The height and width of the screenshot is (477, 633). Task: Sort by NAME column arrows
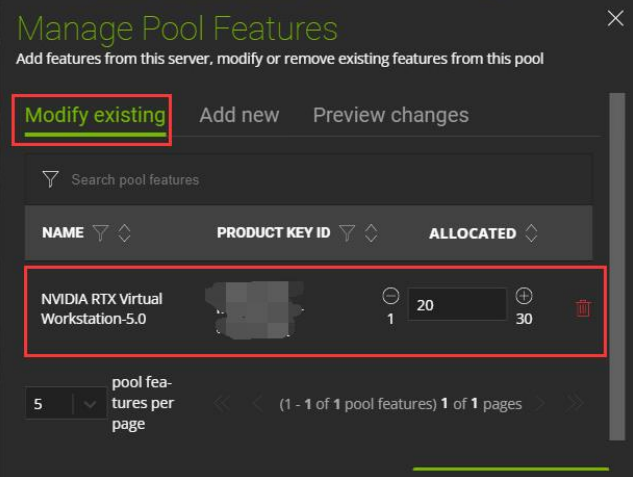click(124, 233)
